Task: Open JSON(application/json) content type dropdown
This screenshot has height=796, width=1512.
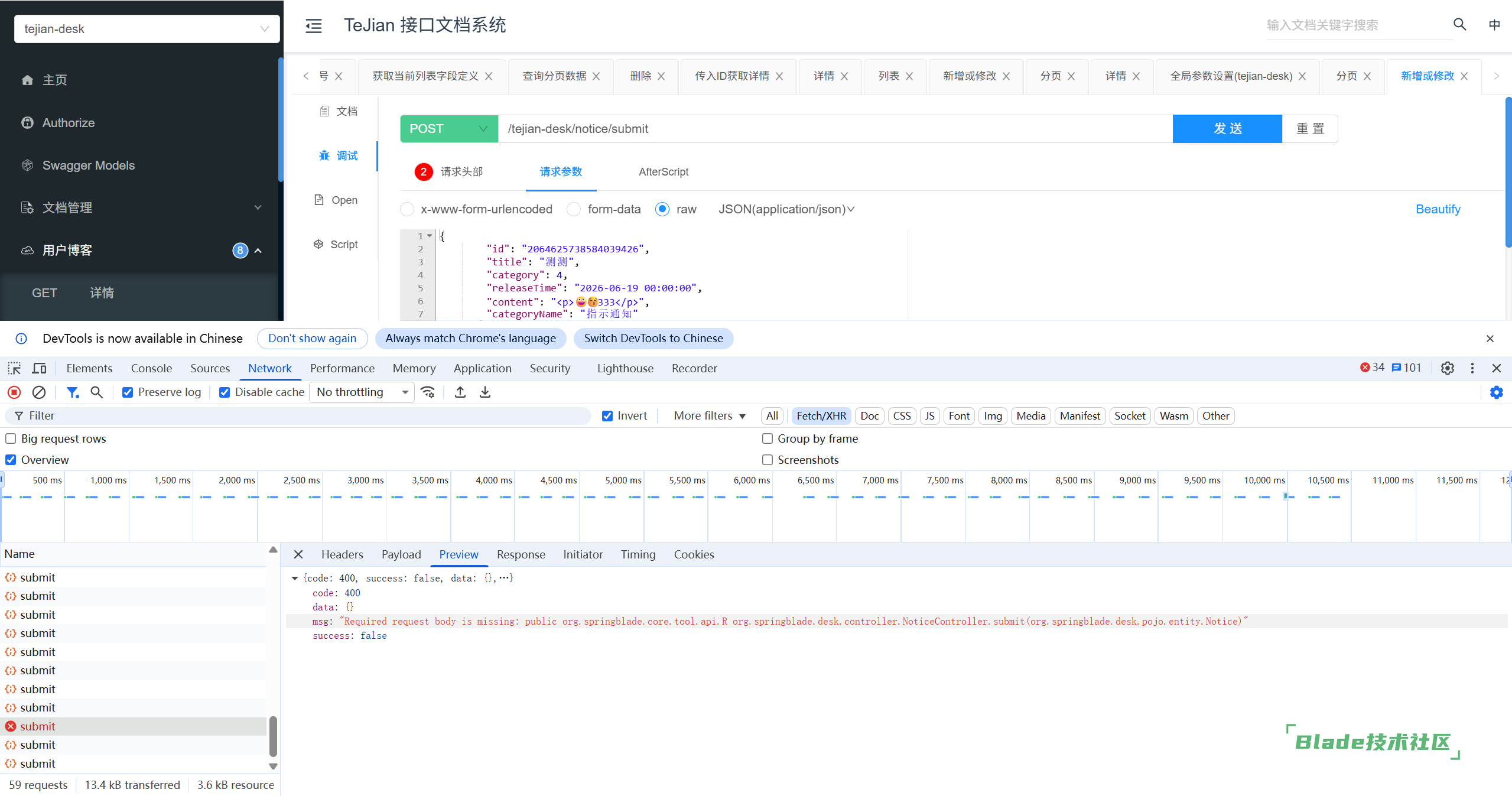Action: coord(786,209)
